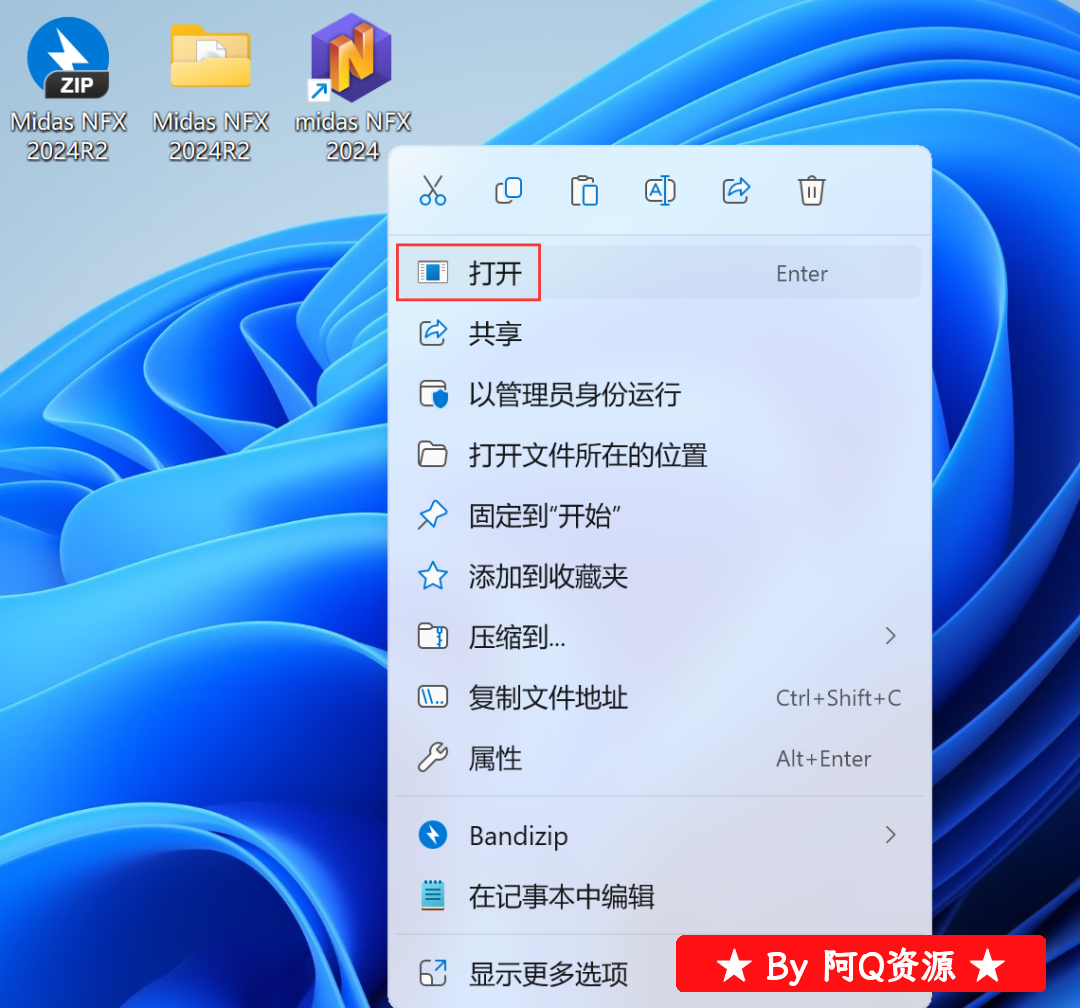Expand the 压缩到... submenu

(658, 637)
